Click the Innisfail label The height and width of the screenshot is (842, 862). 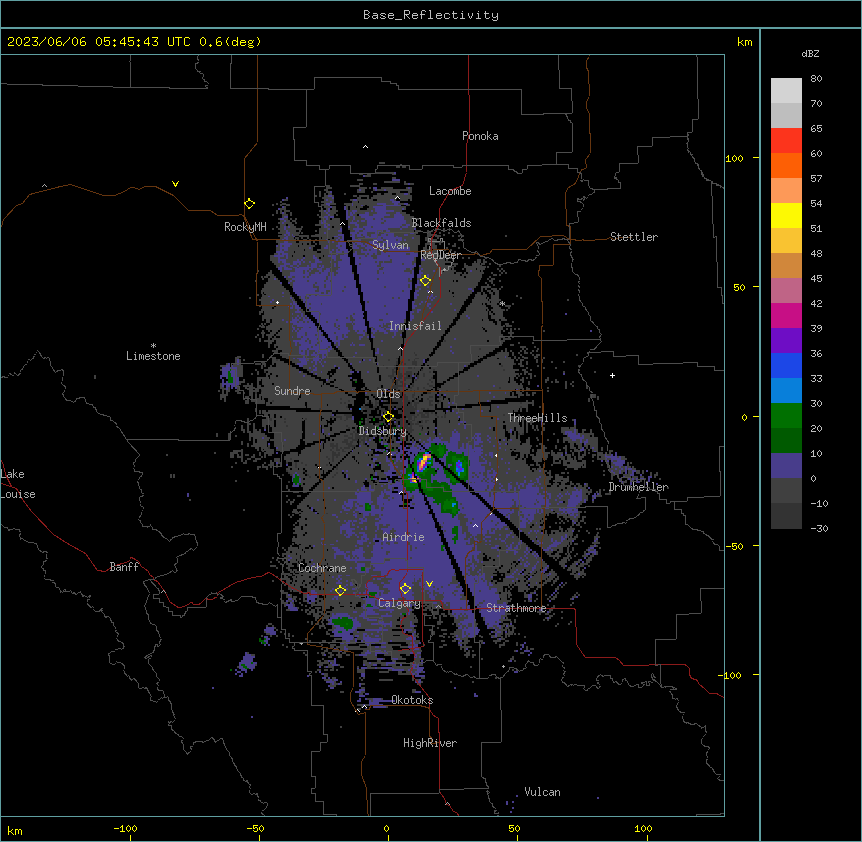click(415, 326)
